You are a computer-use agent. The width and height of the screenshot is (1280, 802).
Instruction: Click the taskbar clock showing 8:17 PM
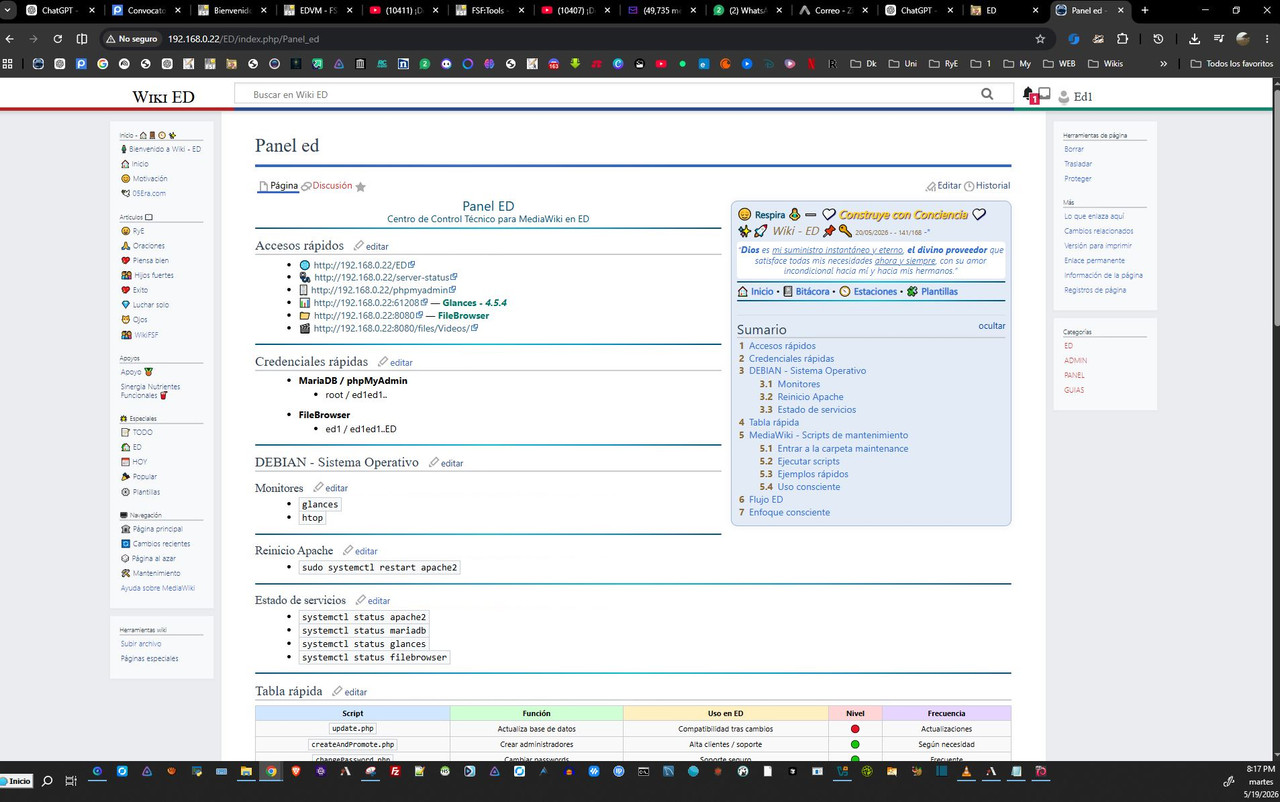pyautogui.click(x=1259, y=768)
